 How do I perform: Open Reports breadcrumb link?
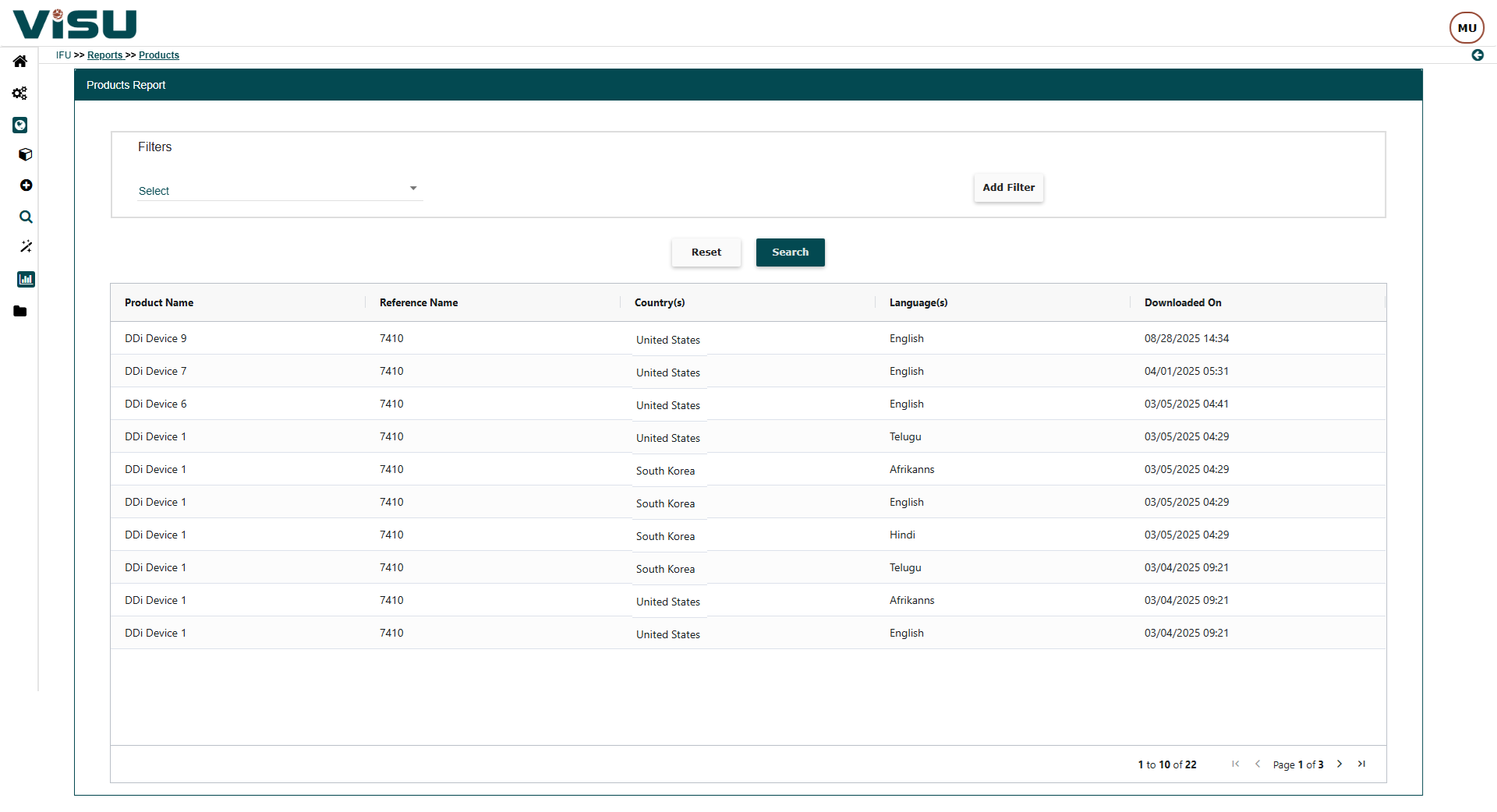(x=105, y=55)
